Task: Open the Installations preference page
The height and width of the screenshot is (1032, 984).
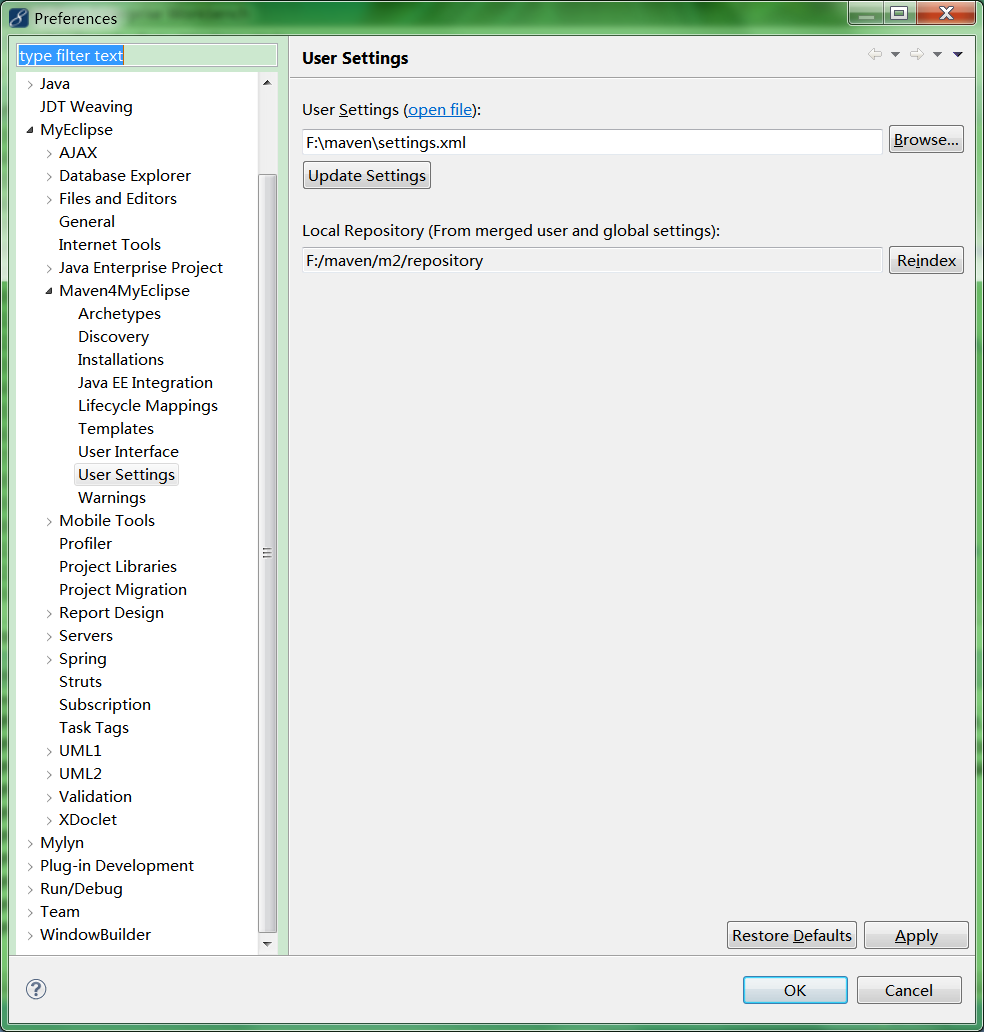Action: pos(120,360)
